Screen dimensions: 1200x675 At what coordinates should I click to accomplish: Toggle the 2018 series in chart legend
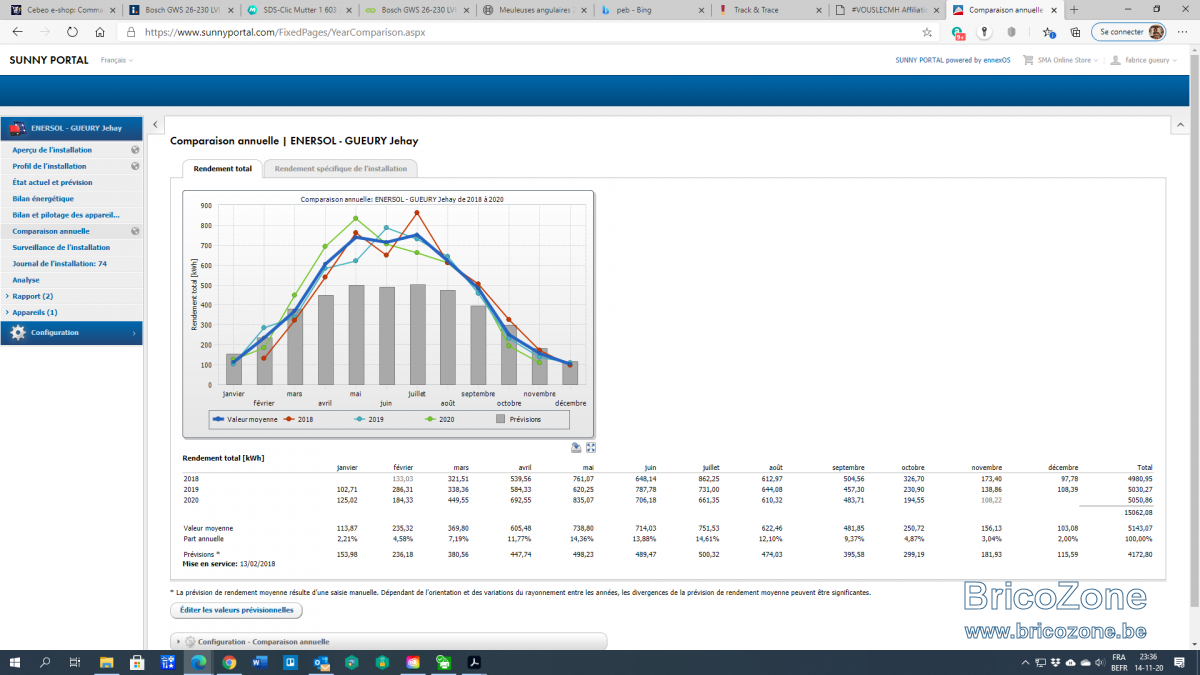[298, 419]
